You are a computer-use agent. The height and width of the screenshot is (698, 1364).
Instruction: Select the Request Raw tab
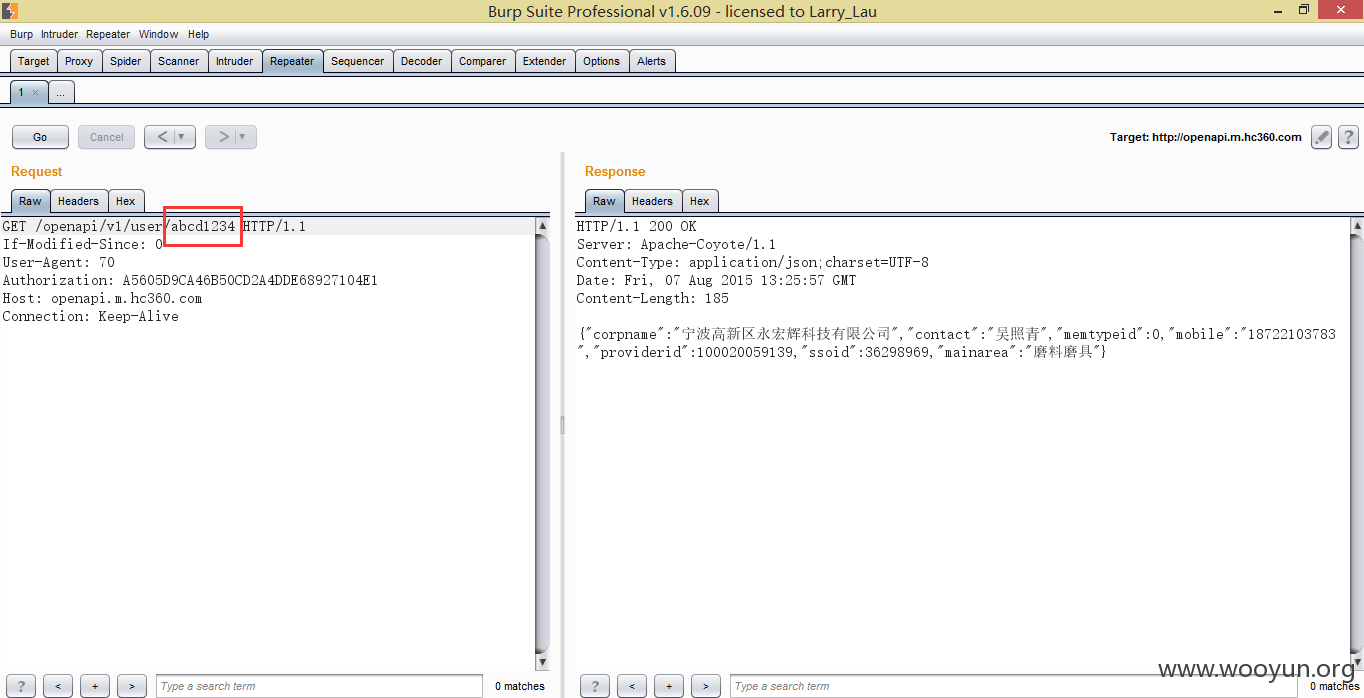coord(30,201)
